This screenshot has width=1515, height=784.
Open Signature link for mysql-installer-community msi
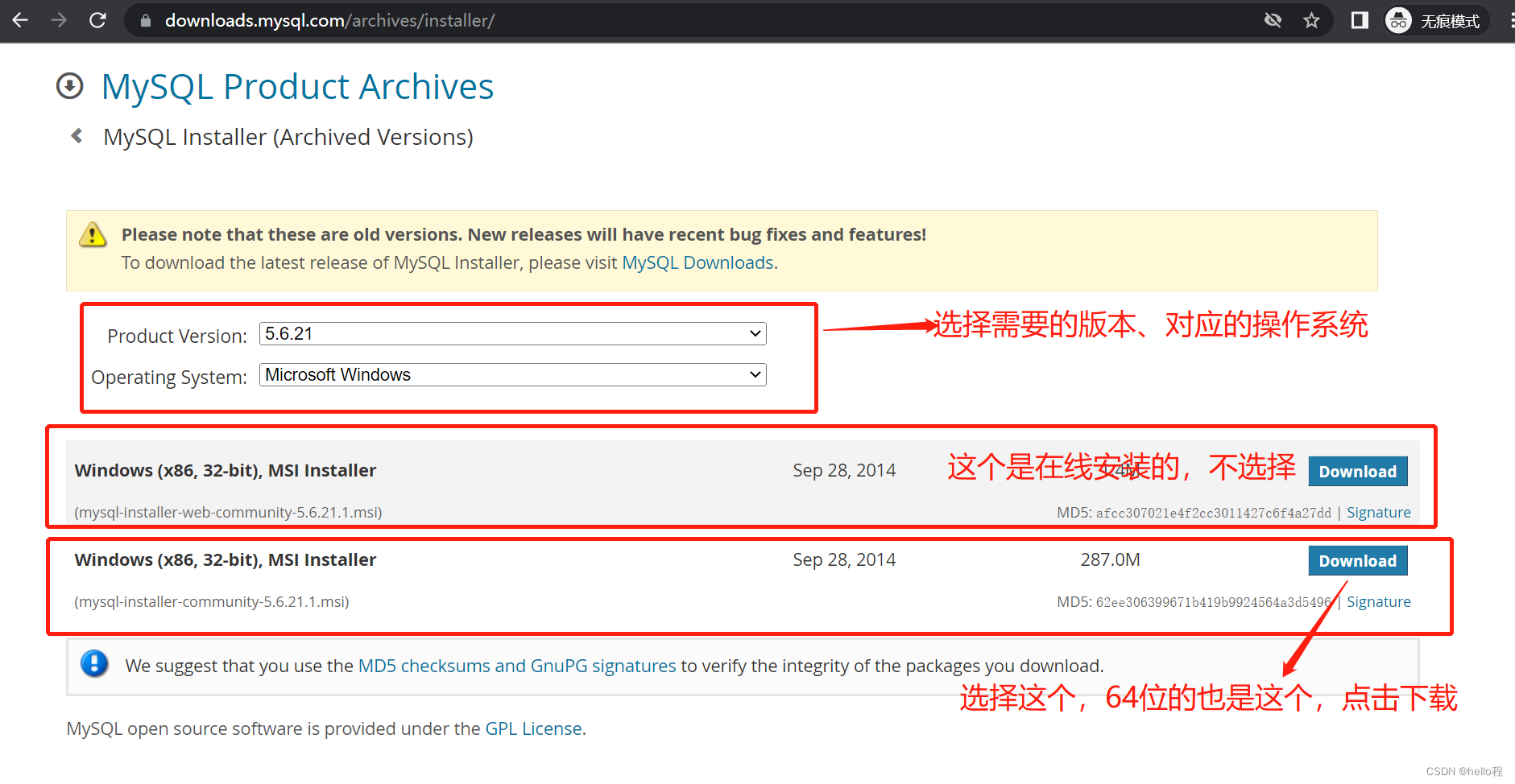[x=1378, y=602]
